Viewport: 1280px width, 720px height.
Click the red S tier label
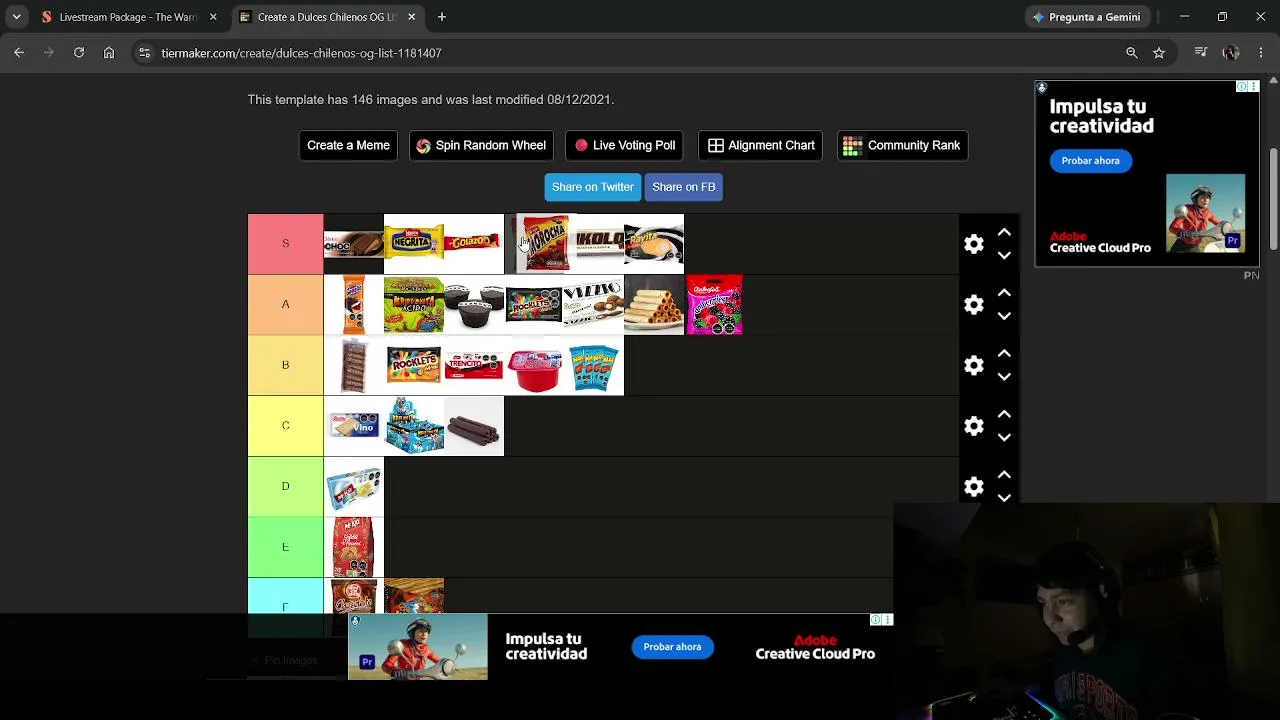(286, 244)
